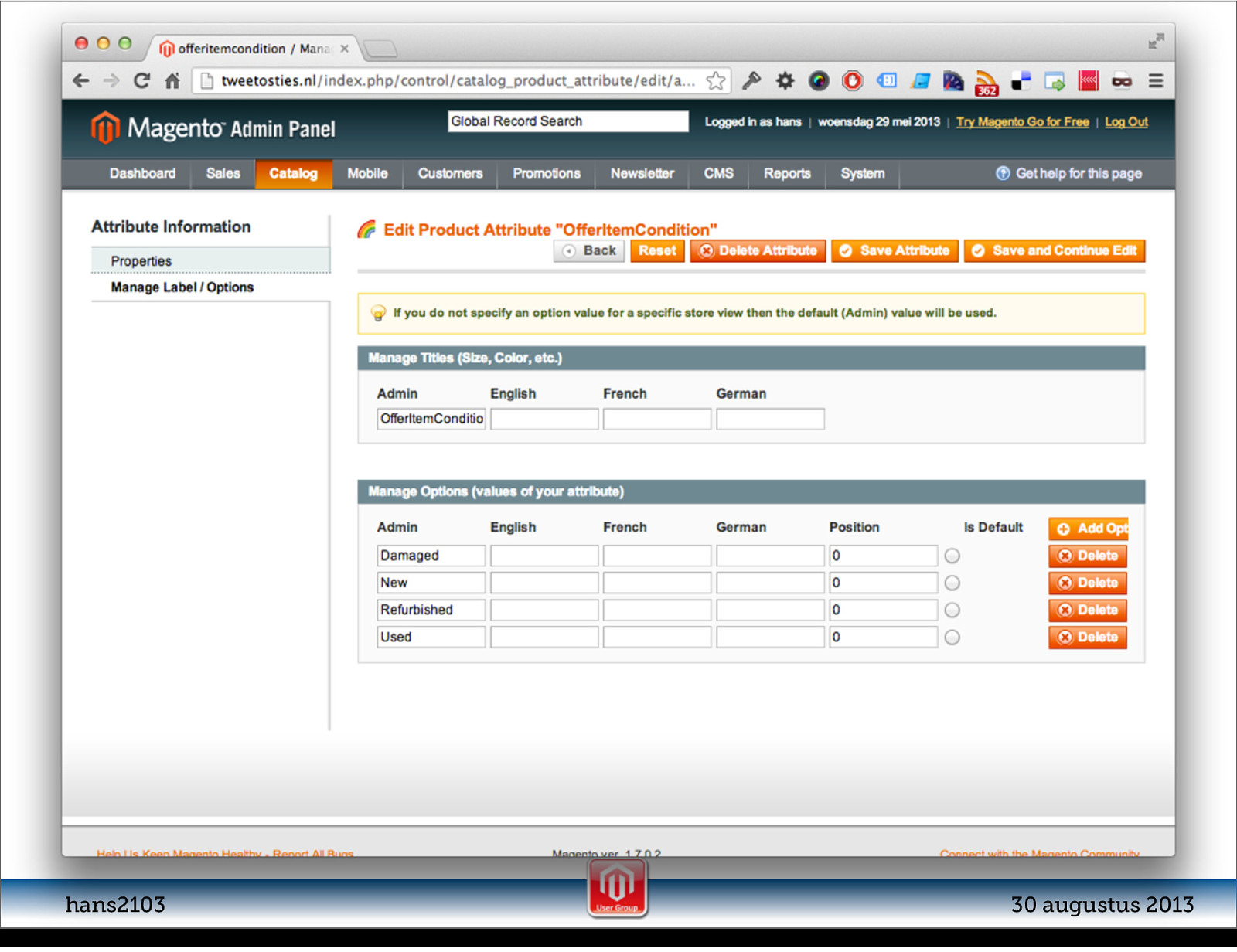
Task: Delete the Refurbished option row
Action: pos(1088,610)
